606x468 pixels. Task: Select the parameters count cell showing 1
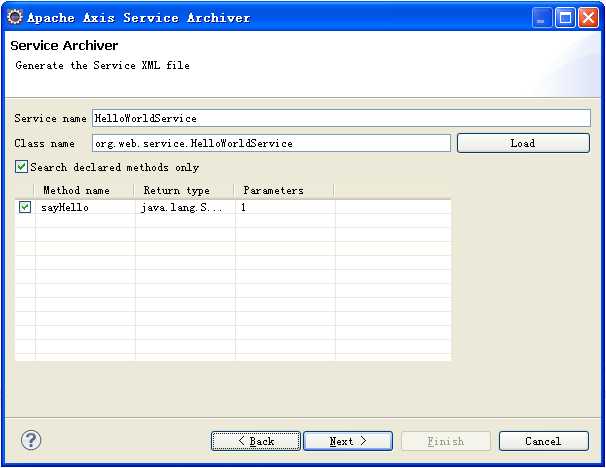tap(285, 208)
